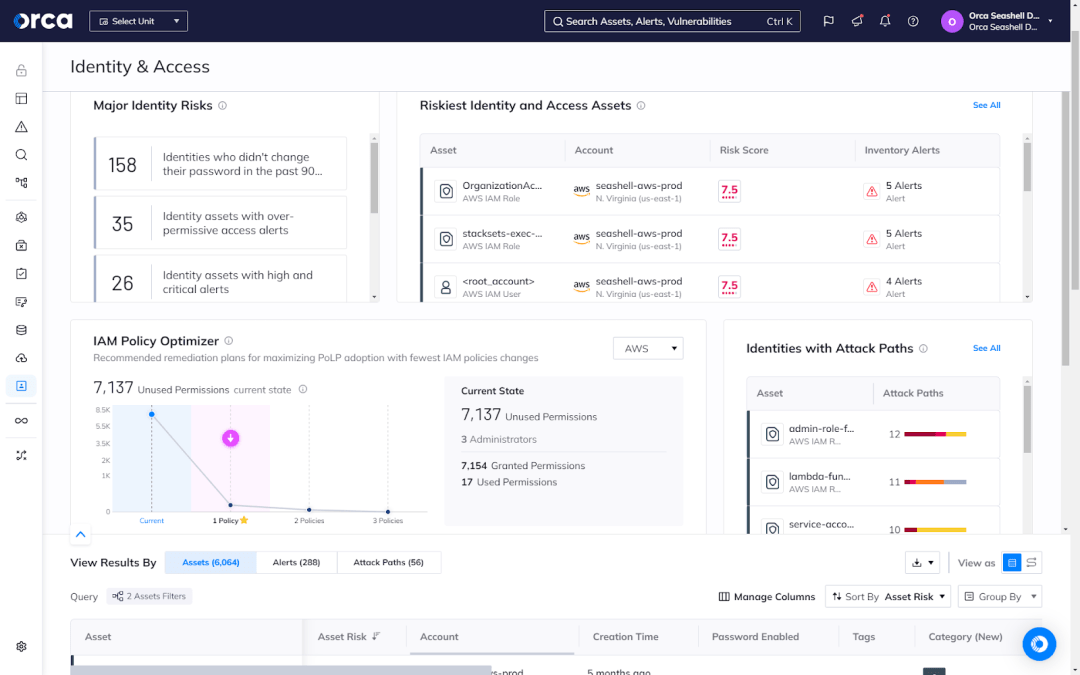Viewport: 1080px width, 675px height.
Task: Open the stacksets-exec-... asset row
Action: (x=710, y=239)
